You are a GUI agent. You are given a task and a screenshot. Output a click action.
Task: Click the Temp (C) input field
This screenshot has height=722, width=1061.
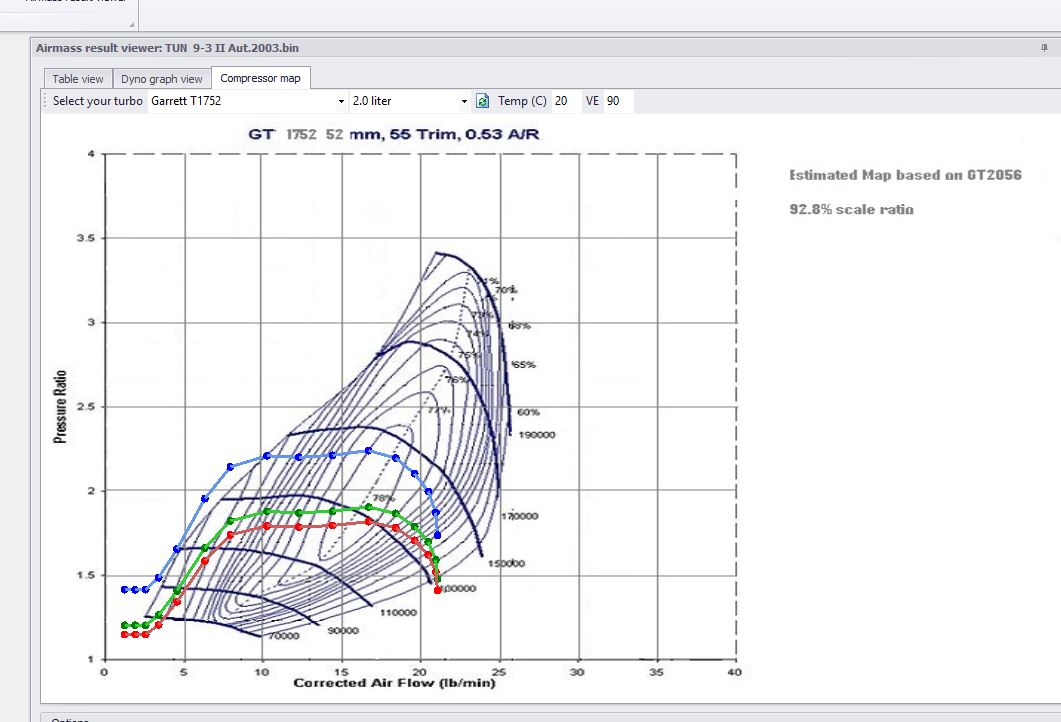[x=566, y=101]
